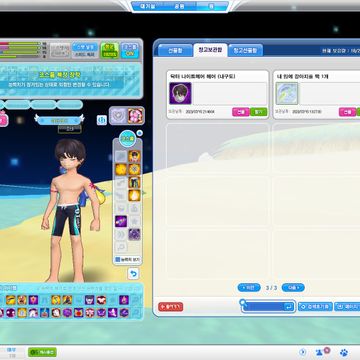Open the friends icon with notification badge
This screenshot has width=360, height=360.
click(322, 352)
